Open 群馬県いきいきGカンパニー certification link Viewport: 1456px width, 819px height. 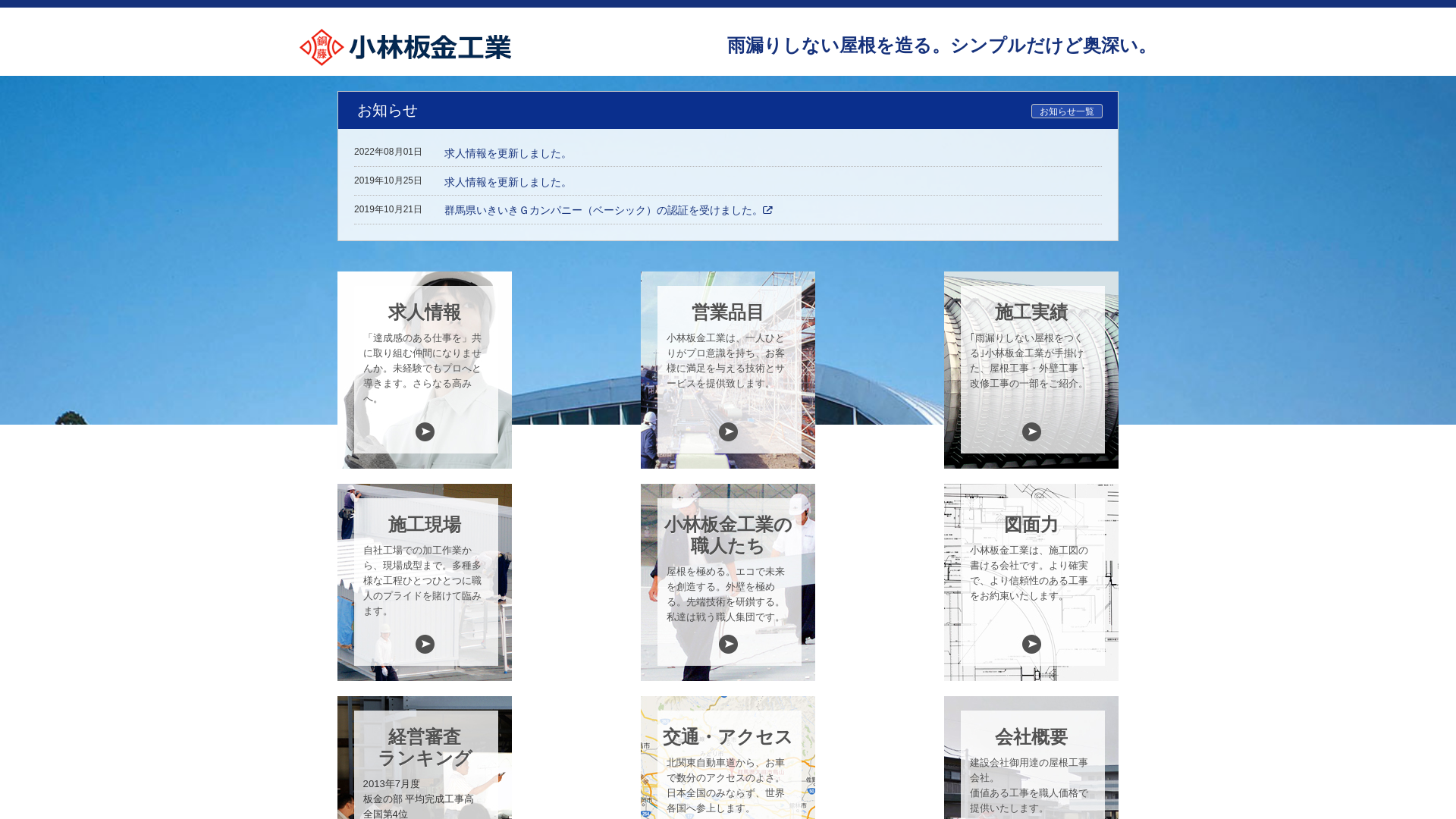pyautogui.click(x=601, y=210)
